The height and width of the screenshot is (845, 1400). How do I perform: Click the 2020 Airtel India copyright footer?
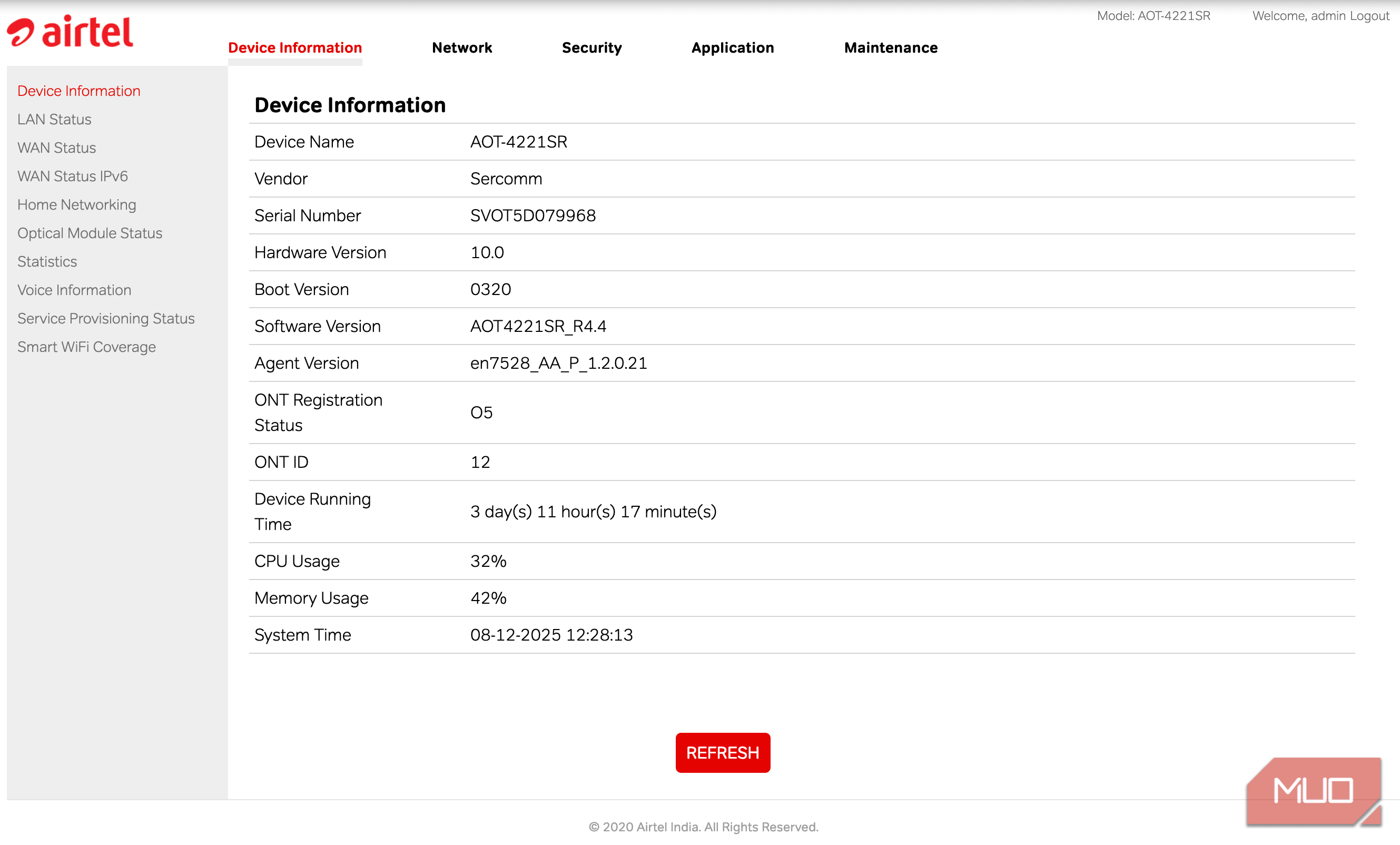point(703,827)
